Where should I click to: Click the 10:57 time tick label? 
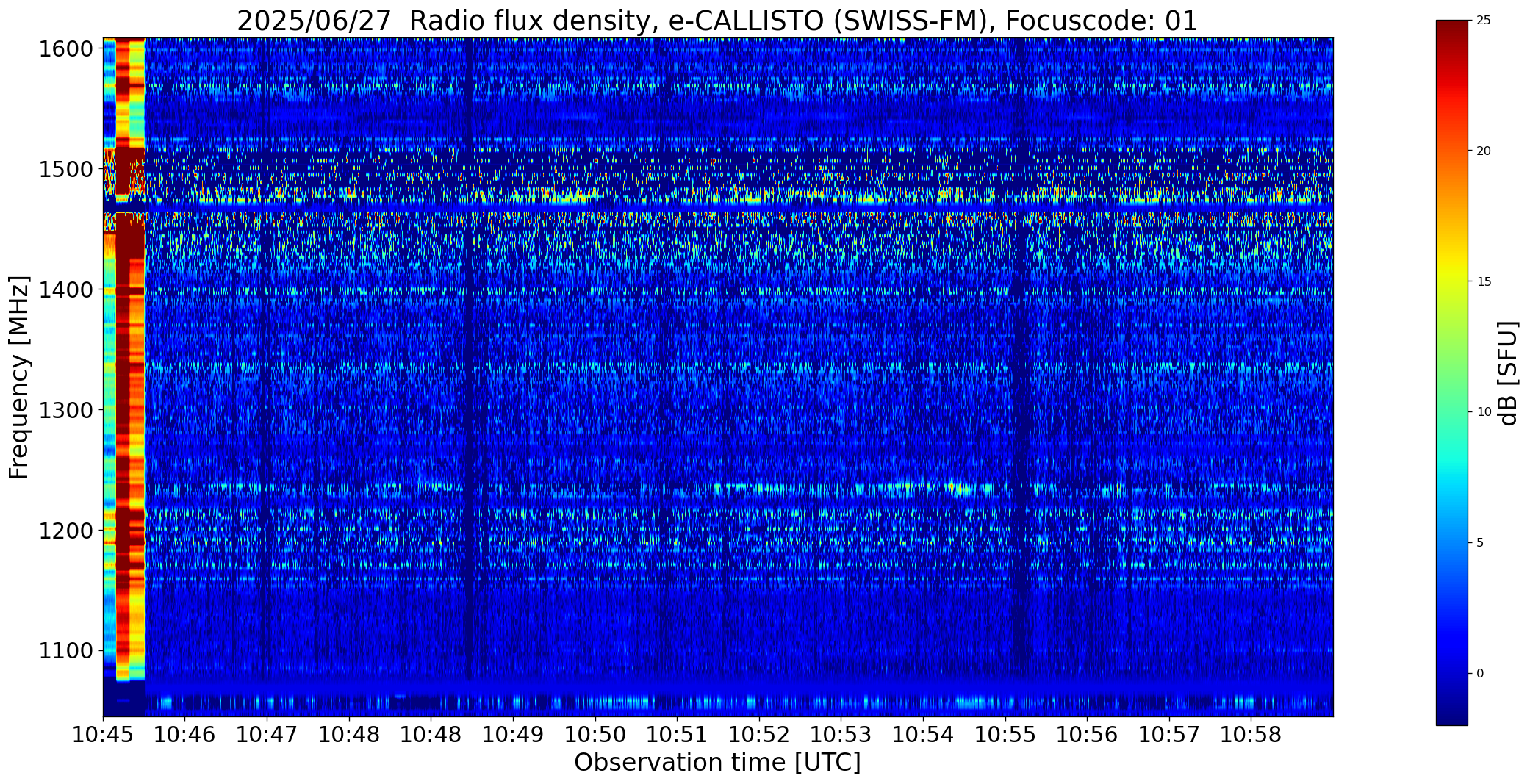coord(1169,735)
